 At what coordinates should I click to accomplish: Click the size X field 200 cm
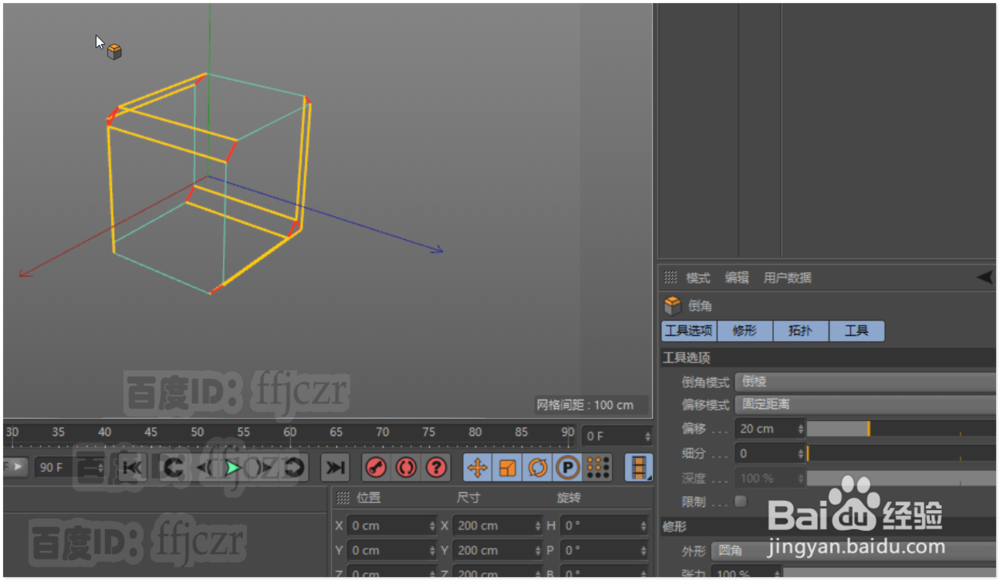[494, 526]
